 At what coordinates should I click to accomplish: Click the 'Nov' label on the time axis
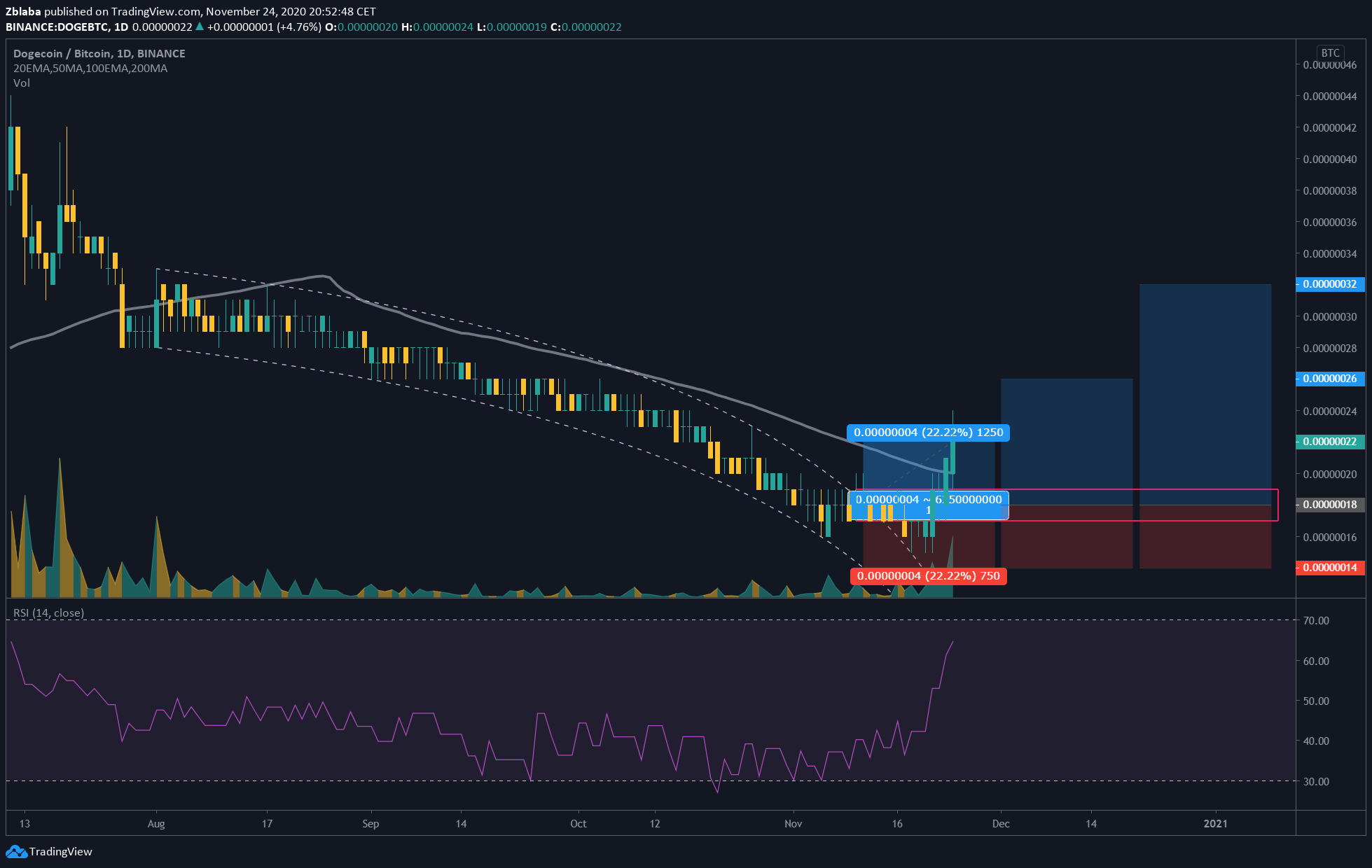coord(793,823)
